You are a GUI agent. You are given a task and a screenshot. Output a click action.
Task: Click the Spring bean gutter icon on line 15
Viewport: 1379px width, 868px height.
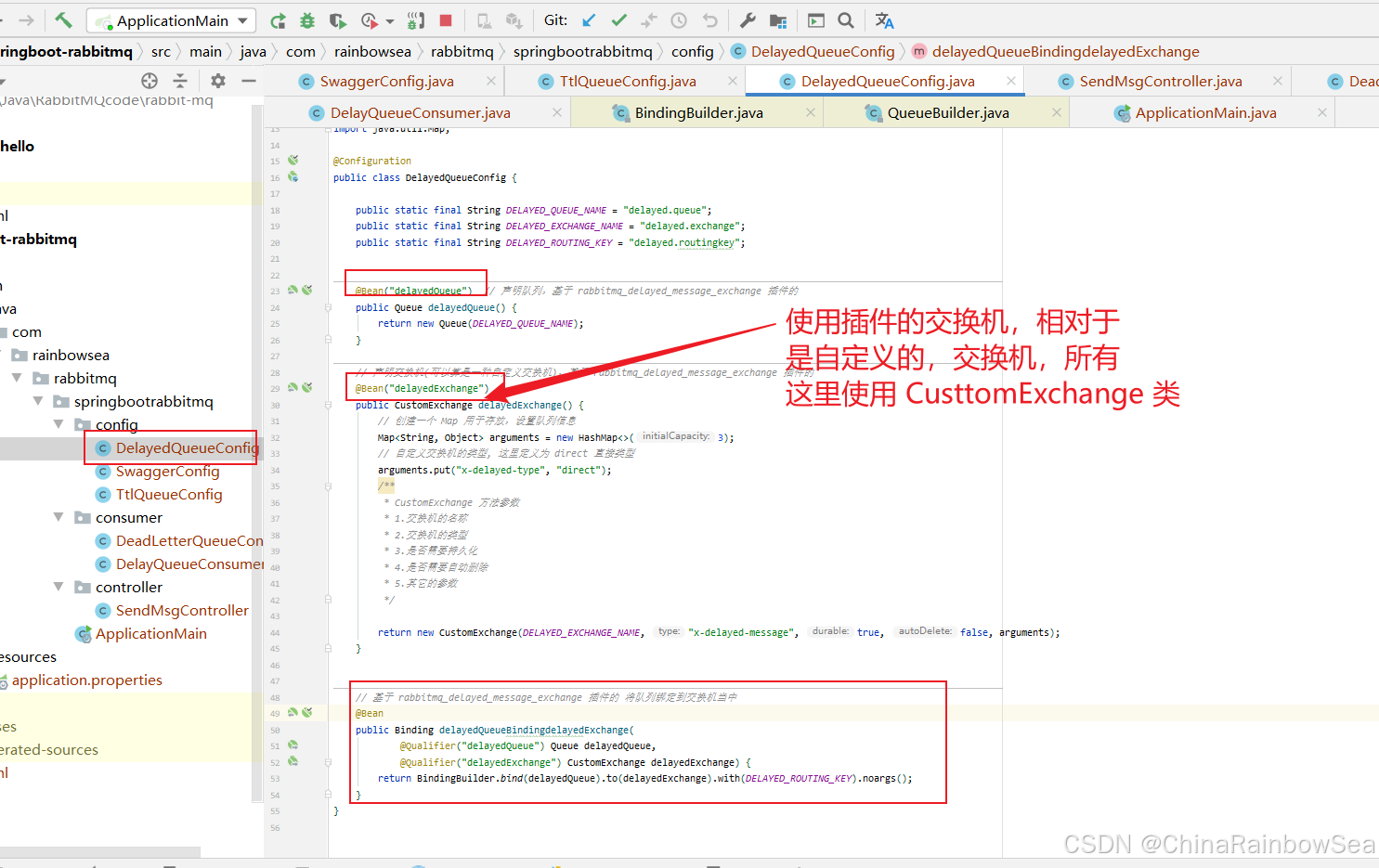point(293,160)
